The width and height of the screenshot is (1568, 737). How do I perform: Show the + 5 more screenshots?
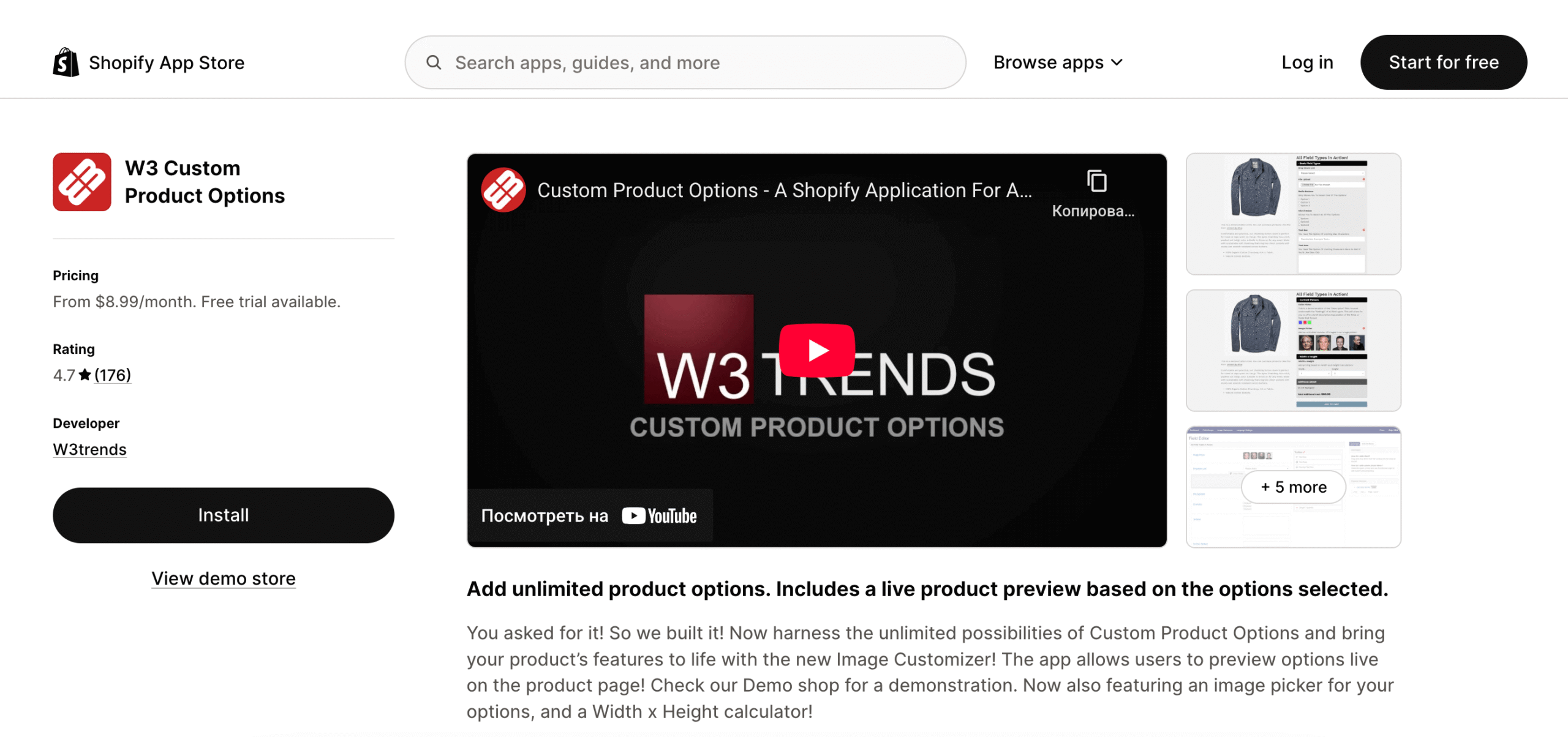[x=1293, y=487]
